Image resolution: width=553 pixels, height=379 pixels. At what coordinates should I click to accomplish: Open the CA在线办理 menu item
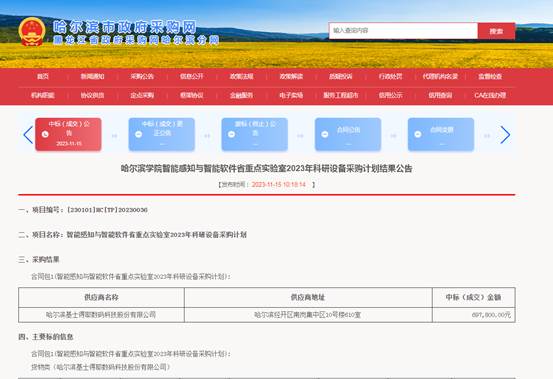(x=490, y=95)
